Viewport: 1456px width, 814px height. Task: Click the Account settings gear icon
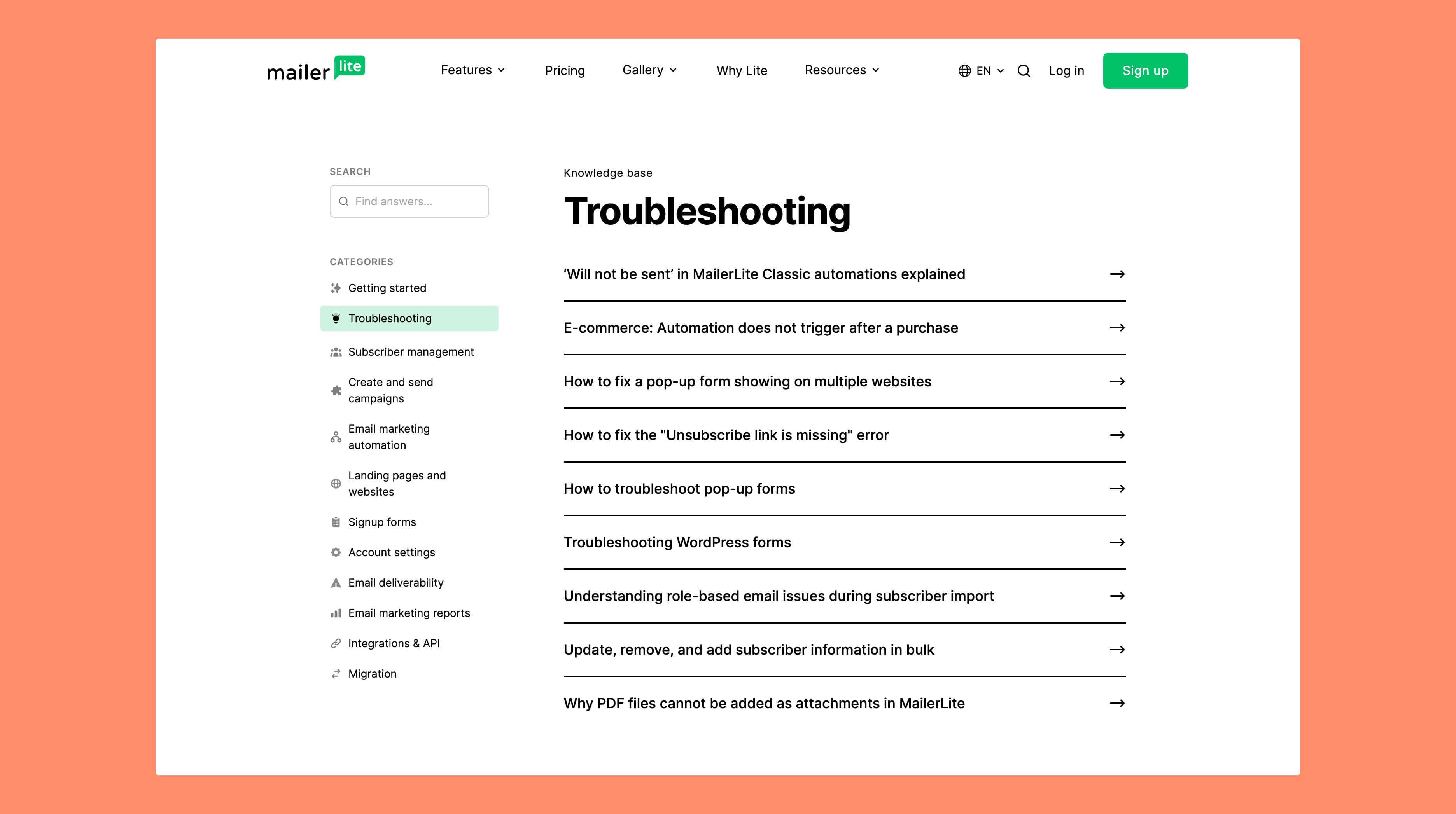click(336, 552)
